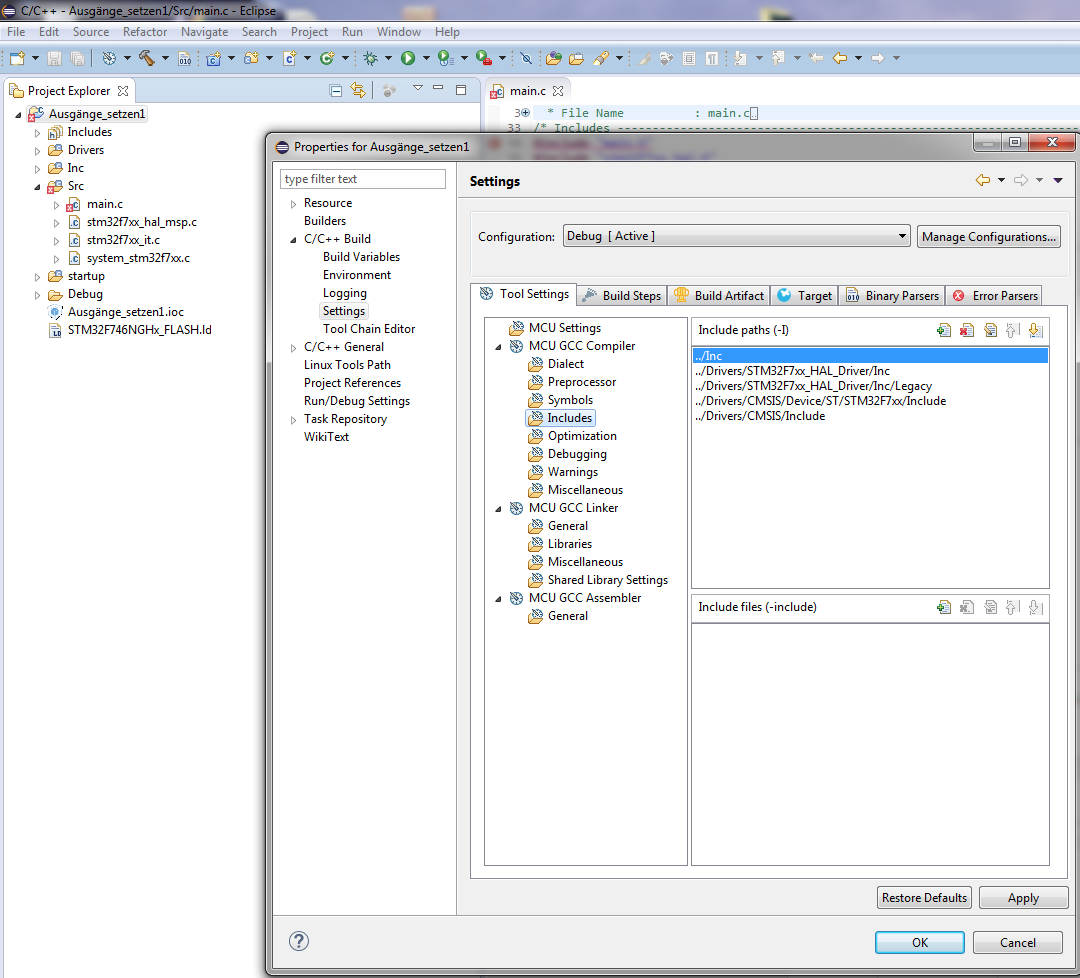Click the External Tools run icon
Screen dimensions: 1080x978
pos(484,58)
